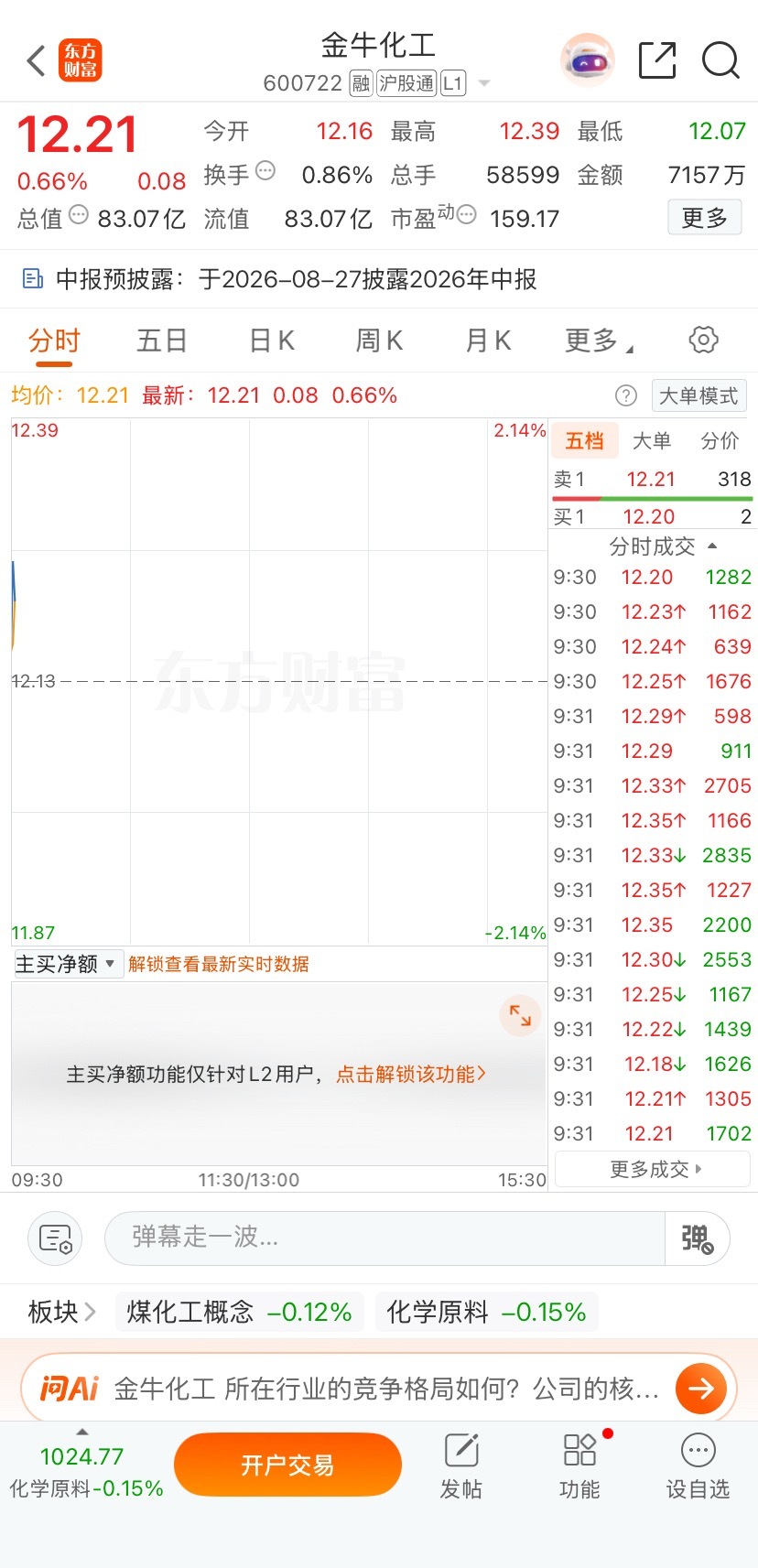Viewport: 758px width, 1568px height.
Task: Tap the share icon
Action: point(657,60)
